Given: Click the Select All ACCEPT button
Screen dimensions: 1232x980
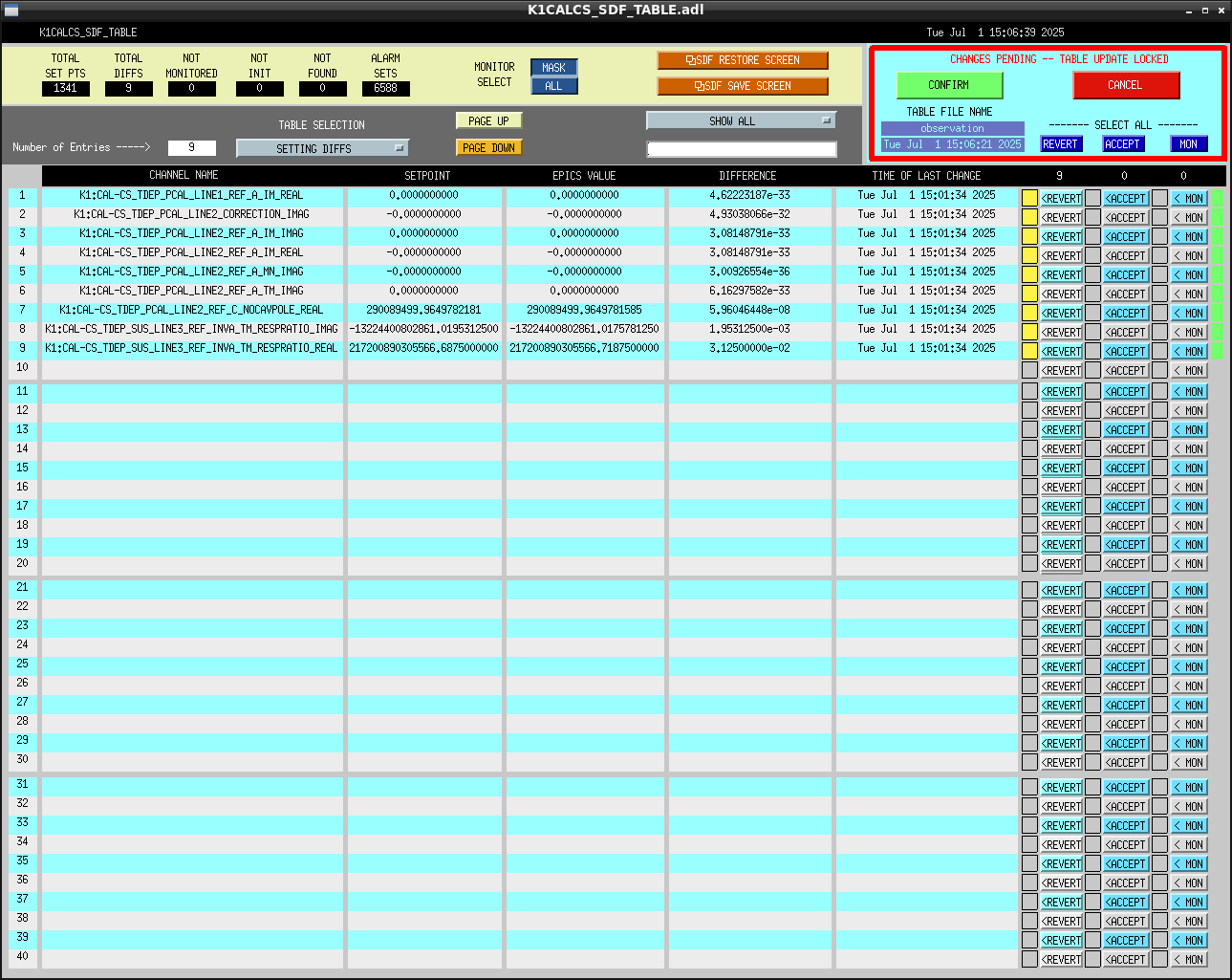Looking at the screenshot, I should 1123,144.
